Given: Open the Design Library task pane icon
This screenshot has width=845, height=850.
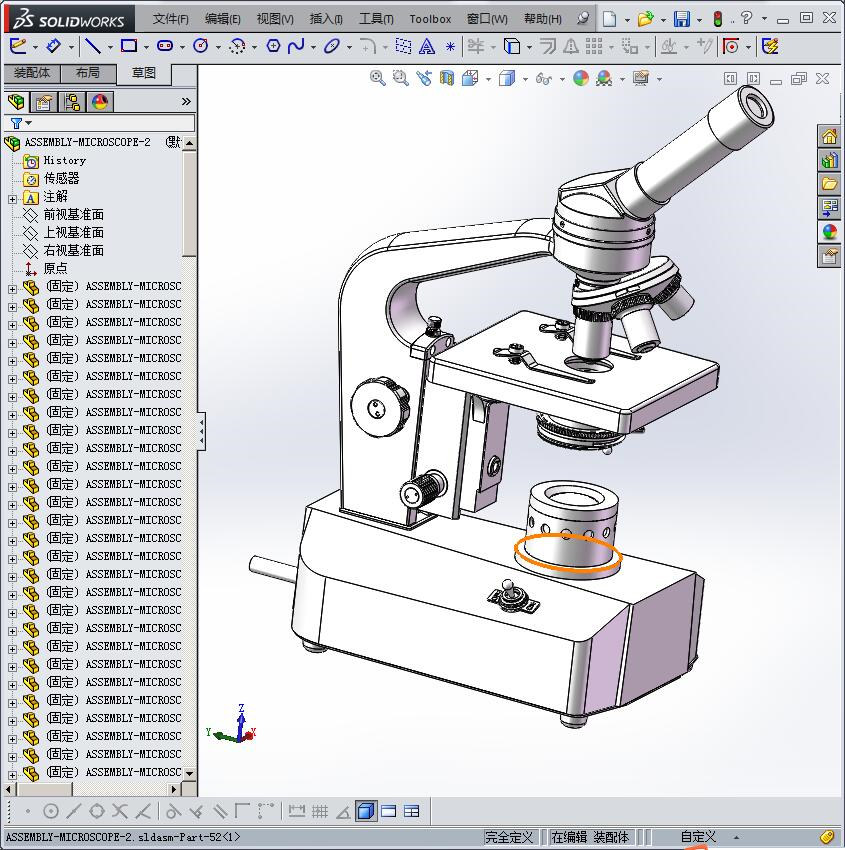Looking at the screenshot, I should [829, 160].
